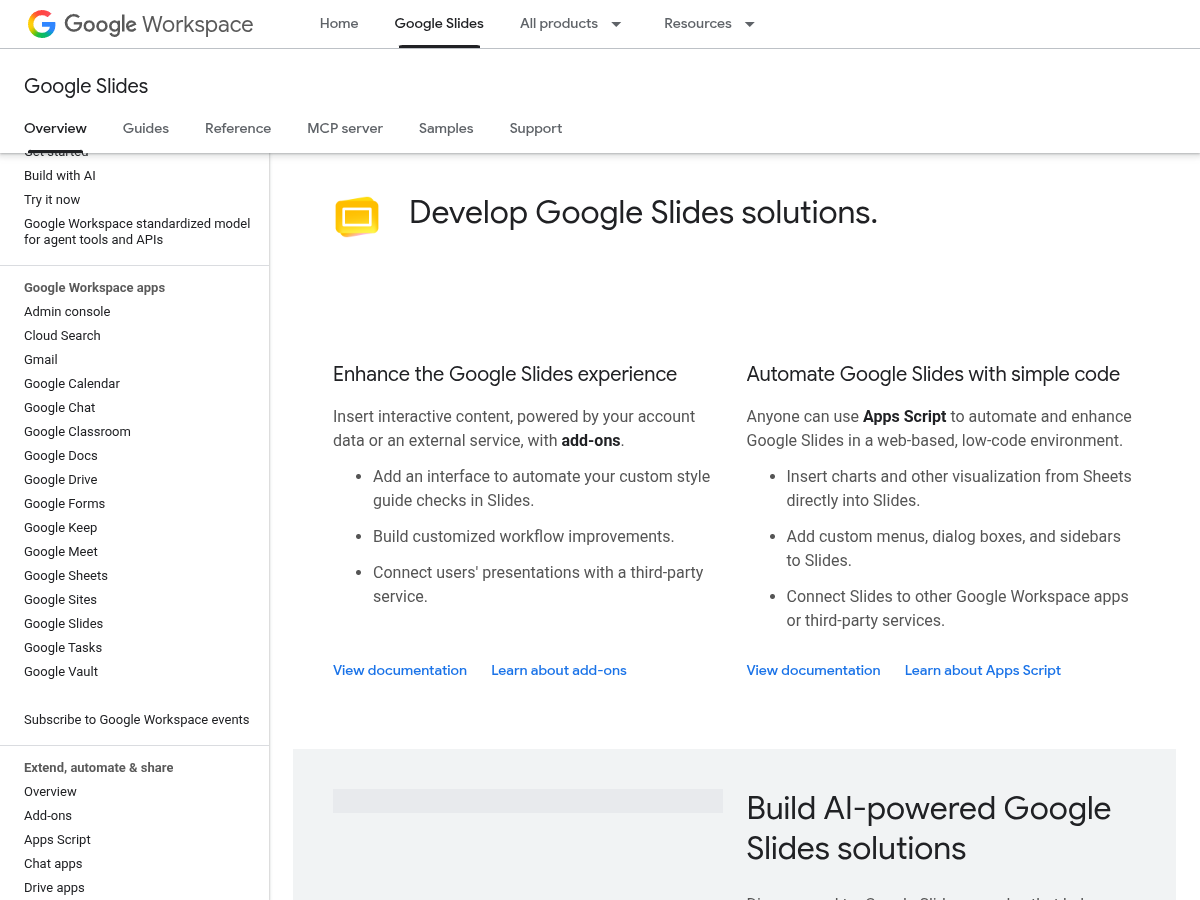
Task: Select Try it now in sidebar
Action: [x=52, y=199]
